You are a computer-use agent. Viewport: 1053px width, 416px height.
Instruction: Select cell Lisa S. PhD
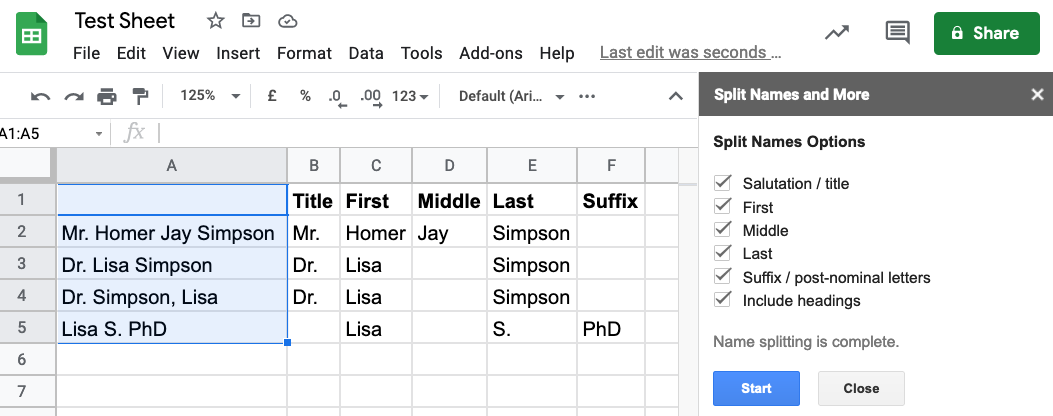172,328
